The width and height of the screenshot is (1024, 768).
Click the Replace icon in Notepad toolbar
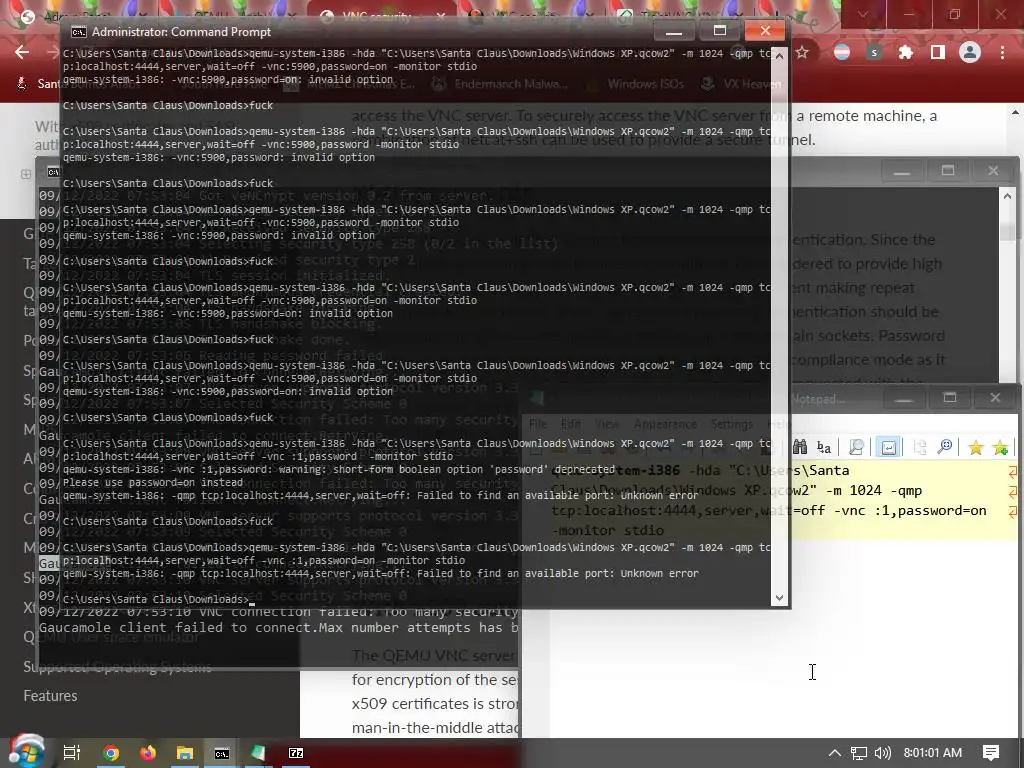(824, 447)
